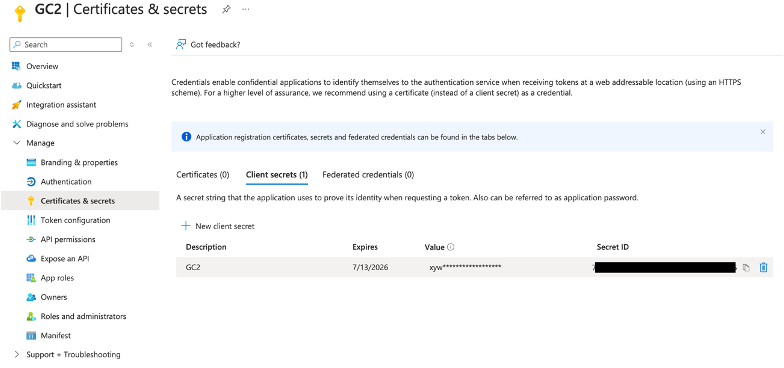Open Branding & properties

click(79, 162)
